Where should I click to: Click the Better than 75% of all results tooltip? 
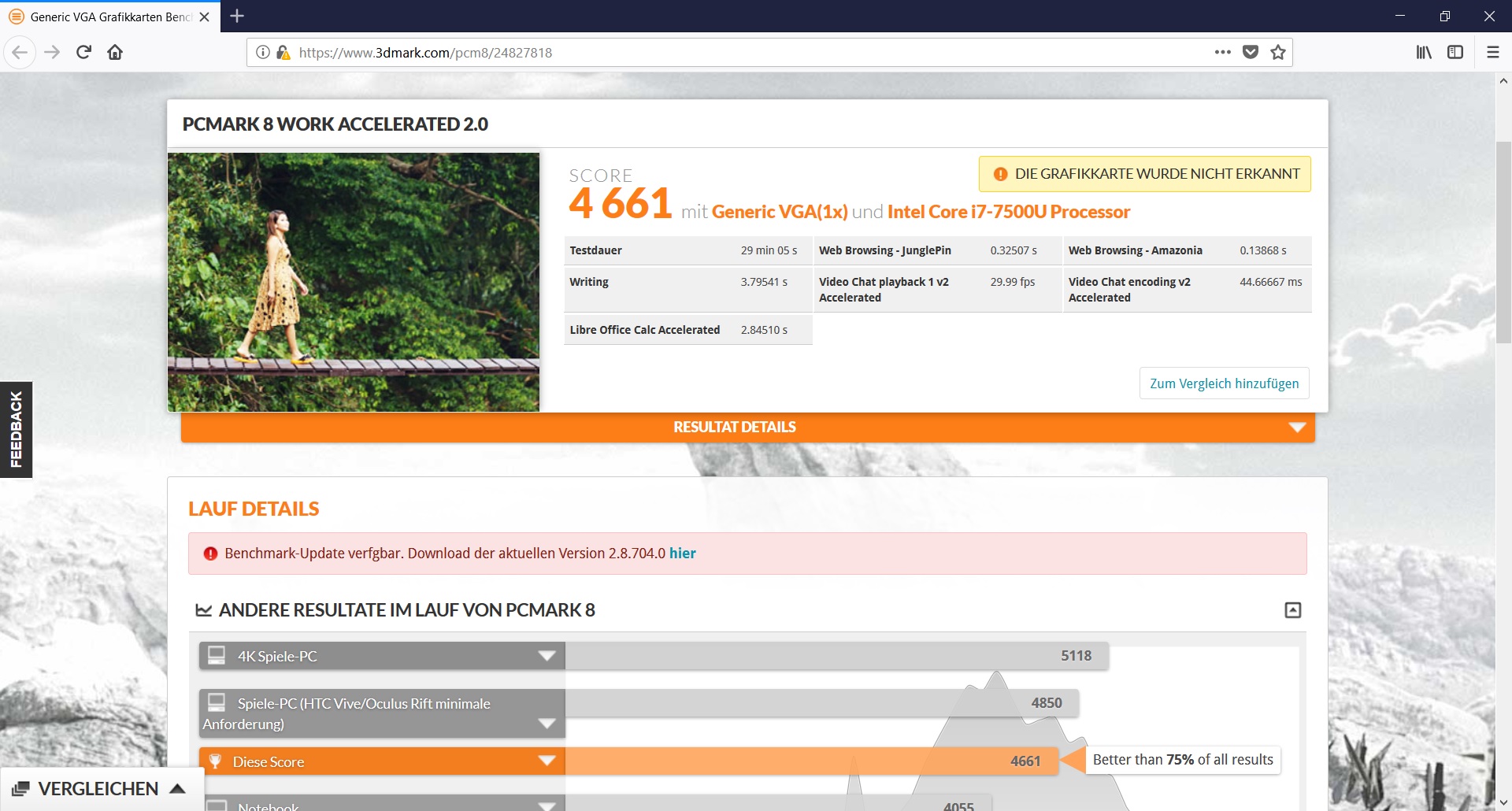(x=1183, y=760)
